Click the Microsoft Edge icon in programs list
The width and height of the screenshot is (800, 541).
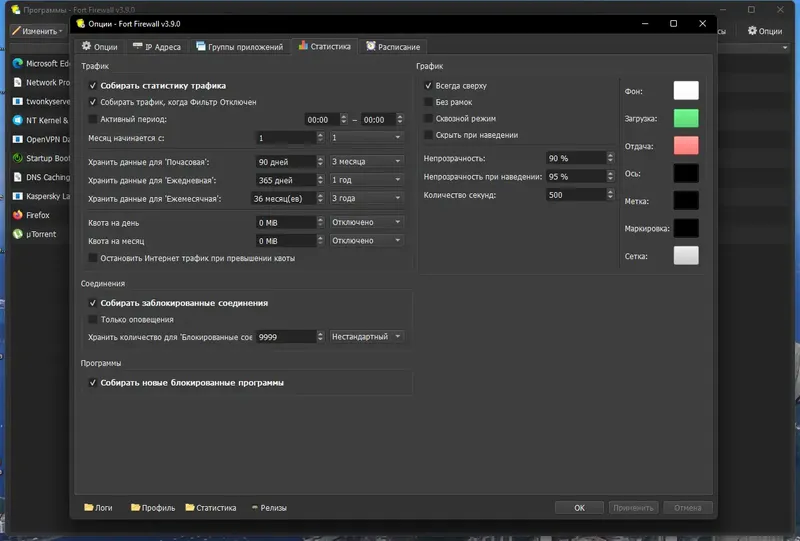(x=18, y=63)
